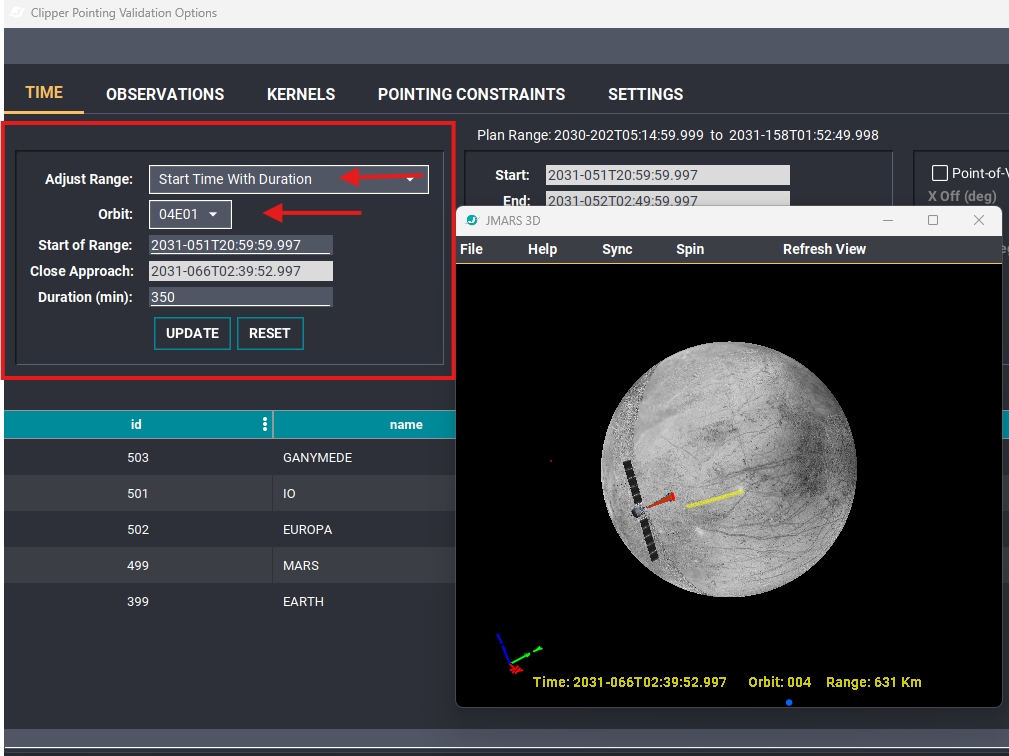Viewport: 1009px width, 756px height.
Task: Open the id column options menu
Action: pyautogui.click(x=264, y=424)
